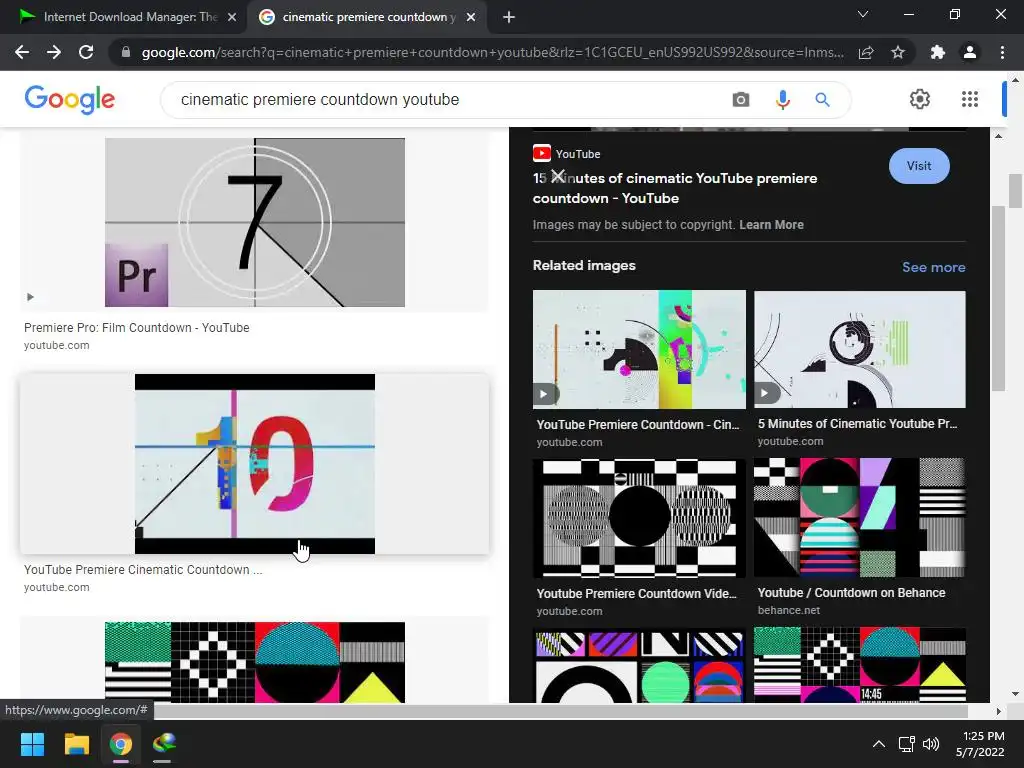
Task: Open Internet Download Manager from taskbar
Action: 163,744
